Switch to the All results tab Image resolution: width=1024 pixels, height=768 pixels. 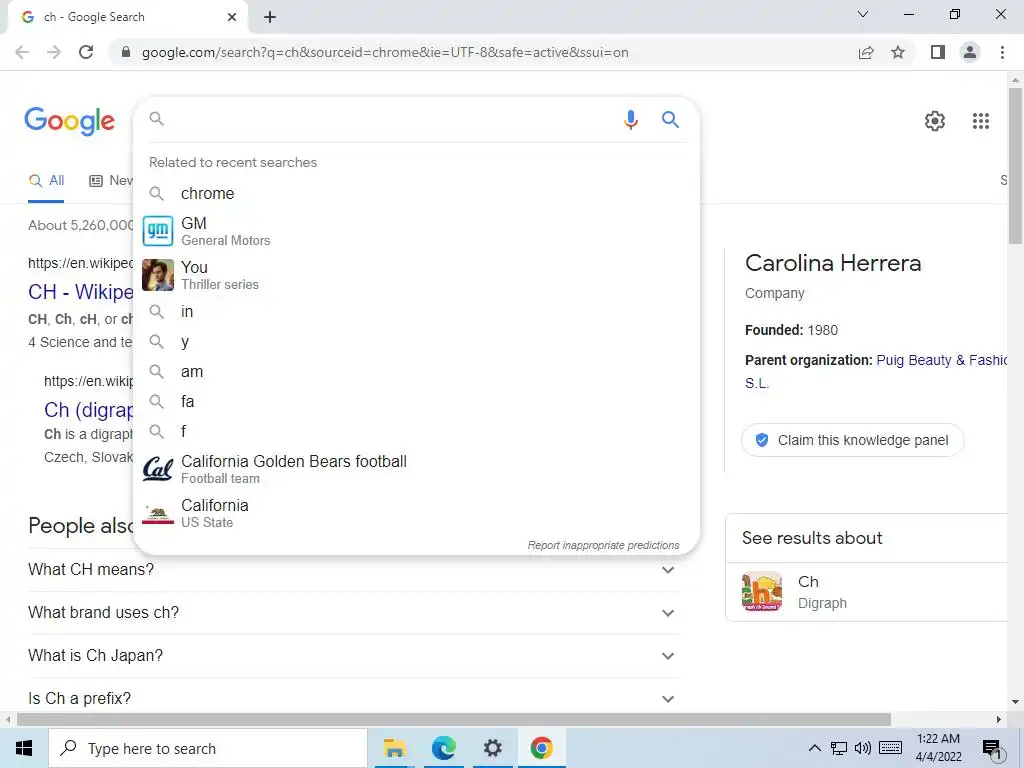[46, 181]
